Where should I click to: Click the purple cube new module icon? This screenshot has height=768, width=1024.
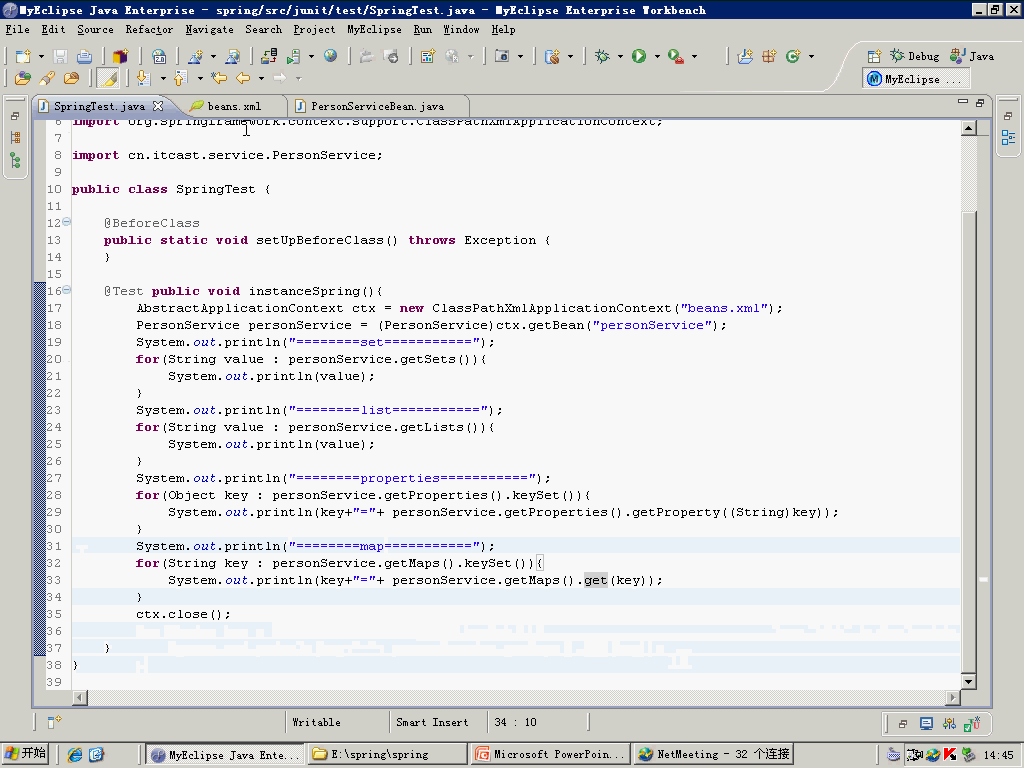point(121,57)
